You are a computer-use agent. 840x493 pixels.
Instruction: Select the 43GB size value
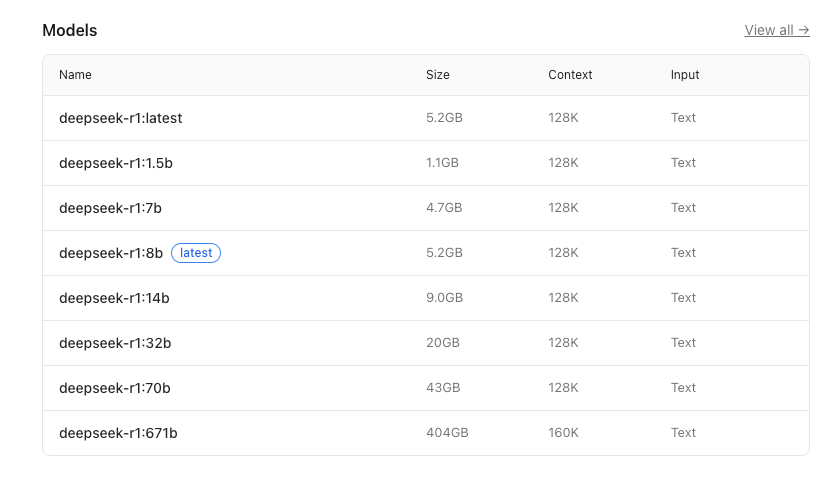click(443, 388)
